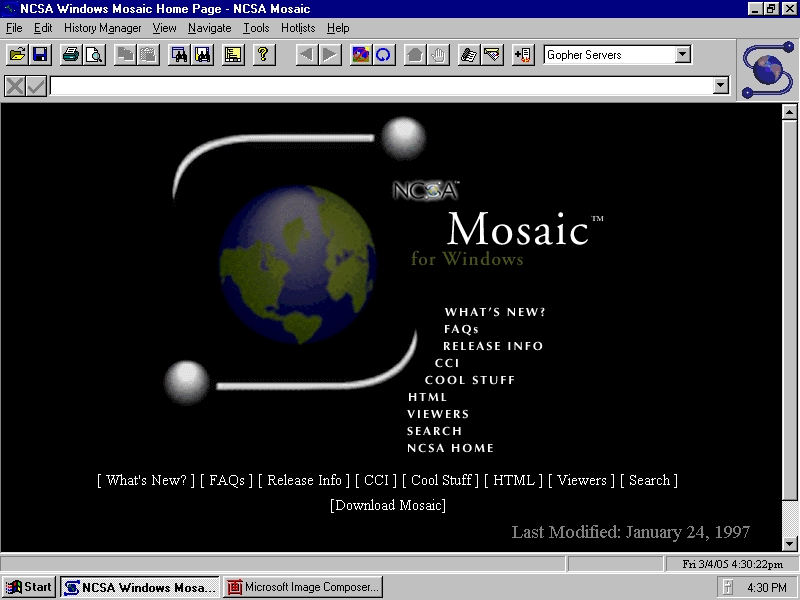Click the first binoculars Find icon

click(180, 55)
